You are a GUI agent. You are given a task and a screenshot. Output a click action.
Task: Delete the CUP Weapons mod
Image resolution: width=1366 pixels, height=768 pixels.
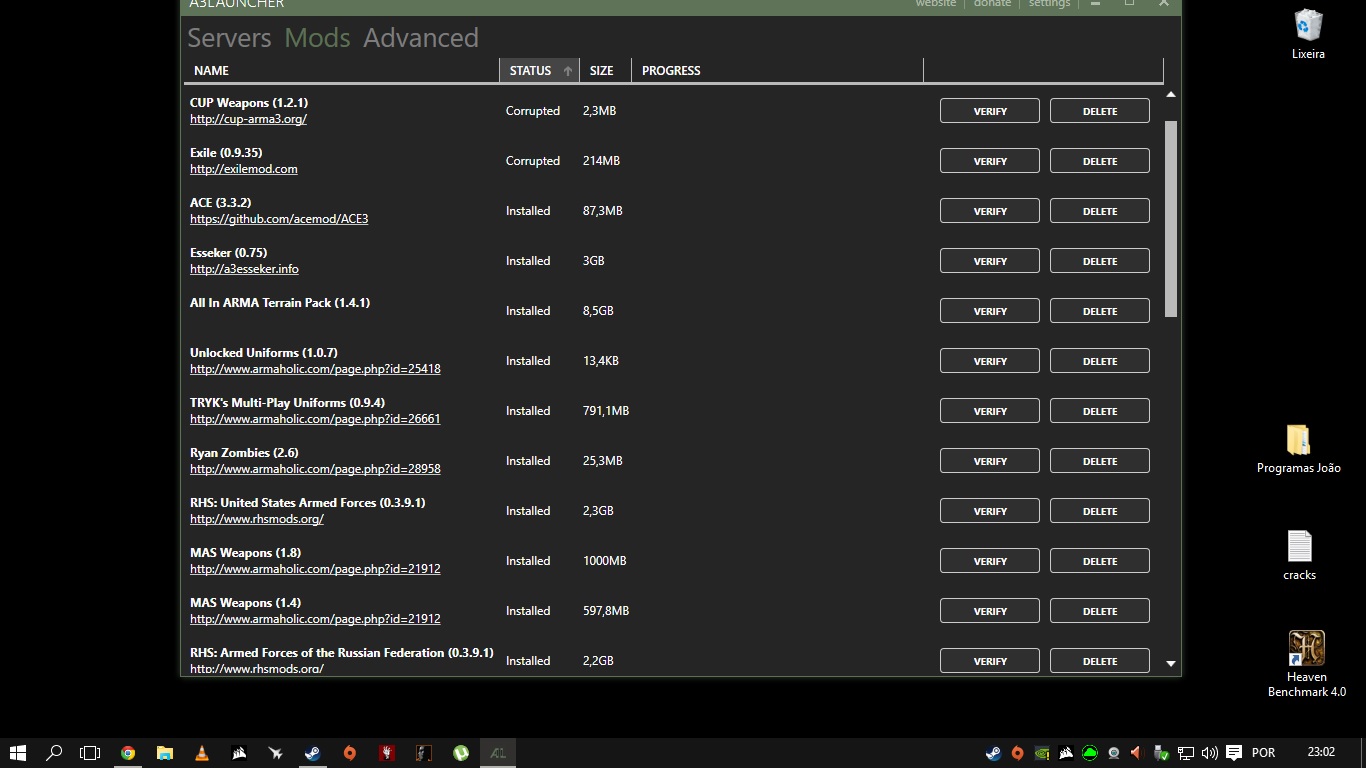click(1100, 111)
